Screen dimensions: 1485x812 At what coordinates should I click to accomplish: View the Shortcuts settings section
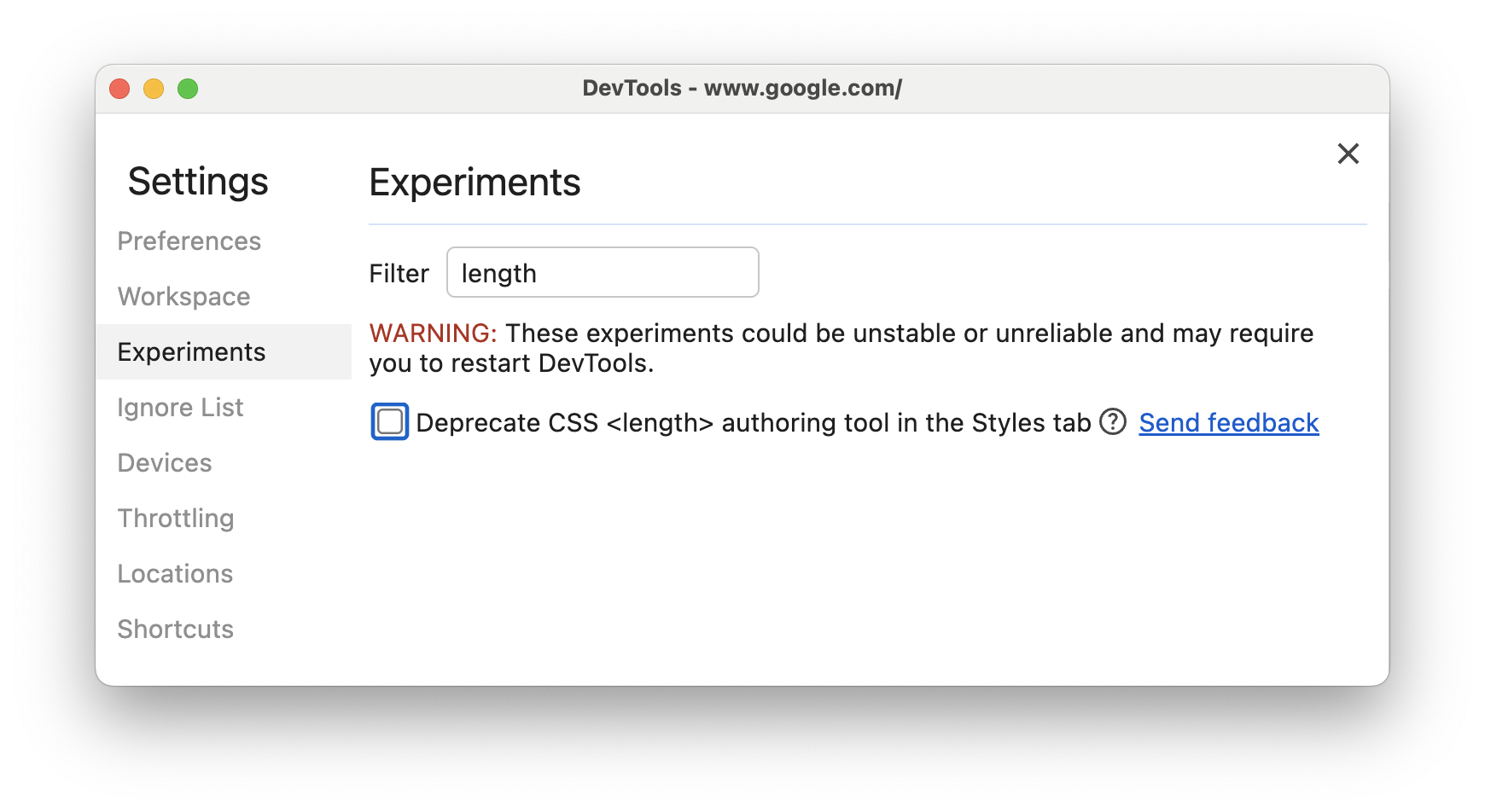pos(176,629)
